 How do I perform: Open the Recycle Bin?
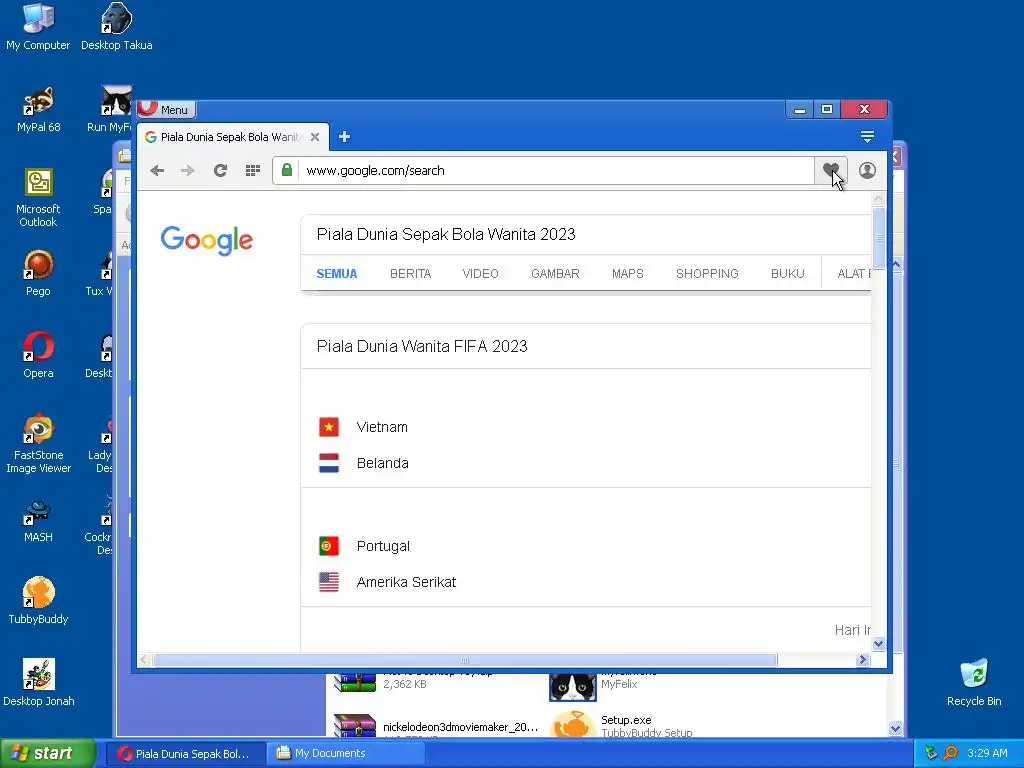click(974, 684)
